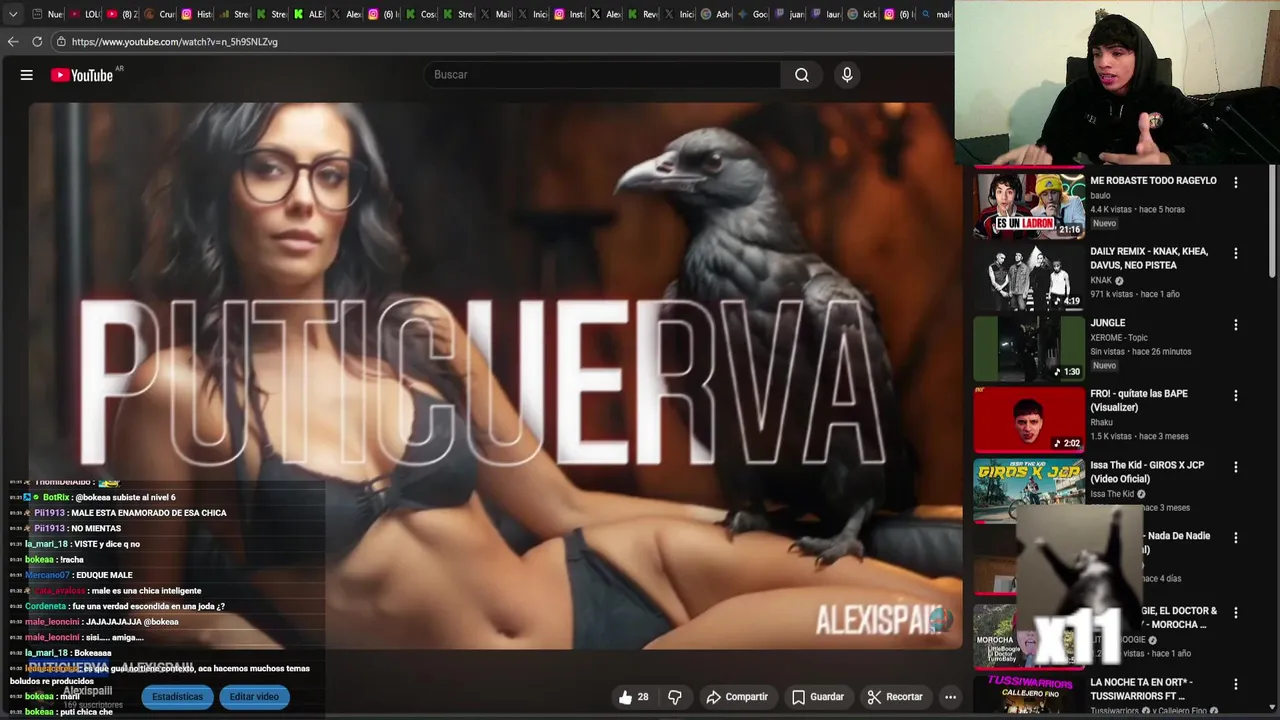Viewport: 1280px width, 720px height.
Task: Switch to the Crui browser tab
Action: coord(160,14)
